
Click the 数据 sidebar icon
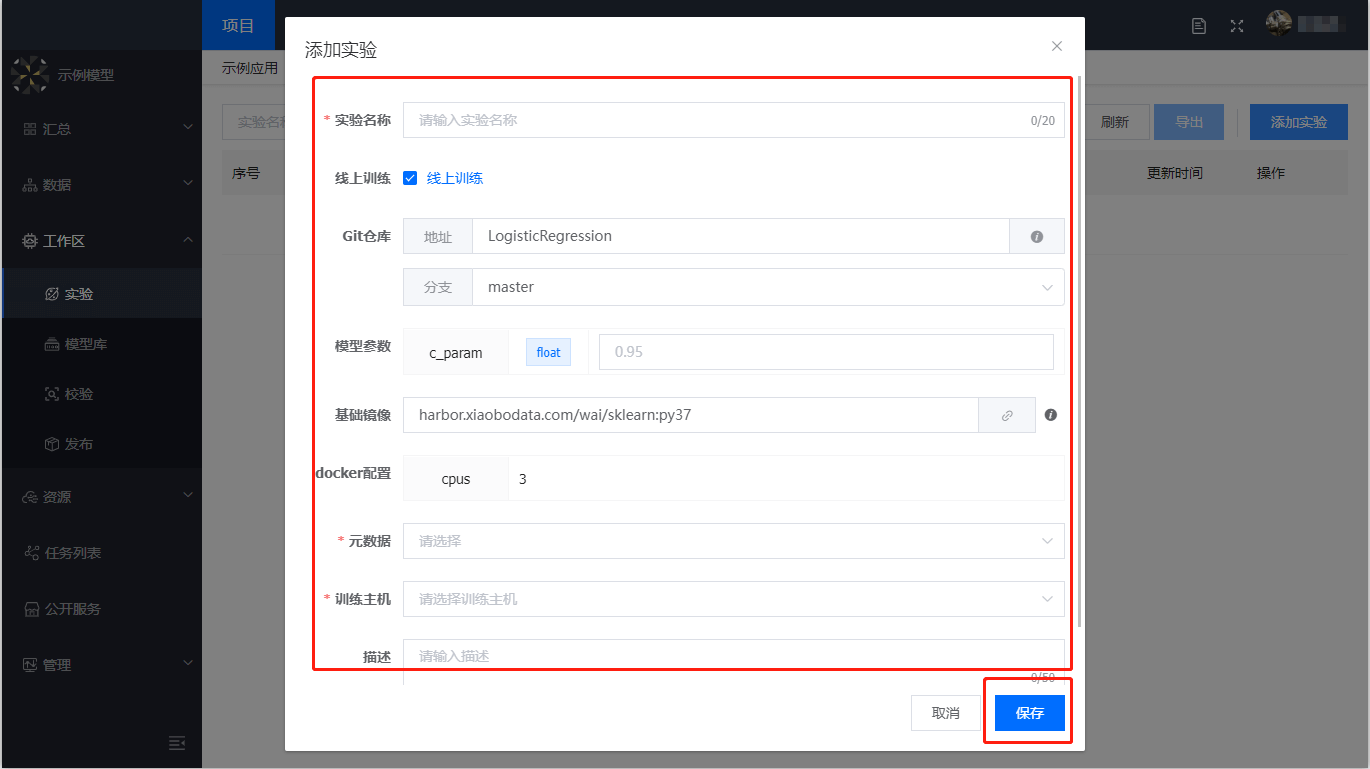[30, 185]
